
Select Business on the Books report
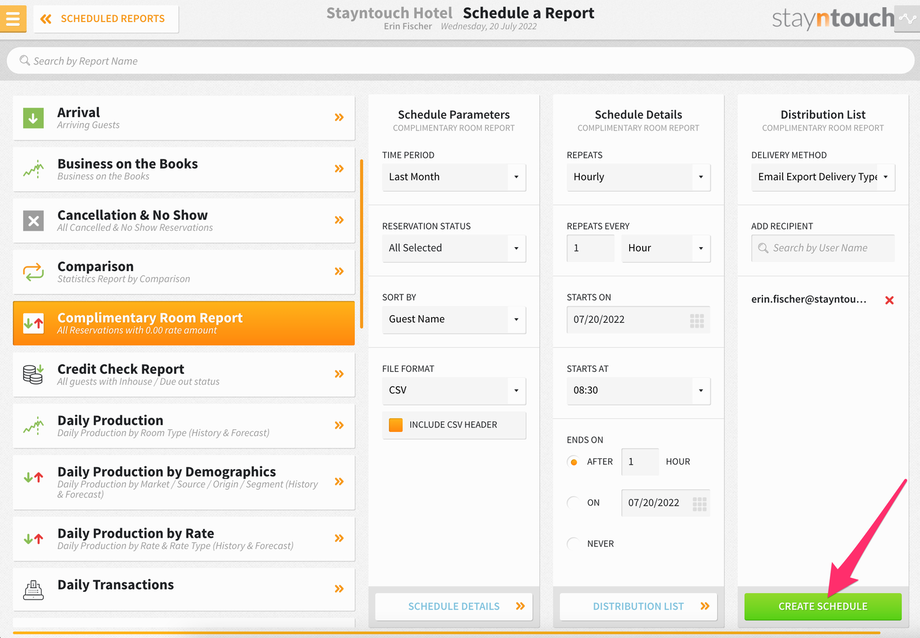184,169
